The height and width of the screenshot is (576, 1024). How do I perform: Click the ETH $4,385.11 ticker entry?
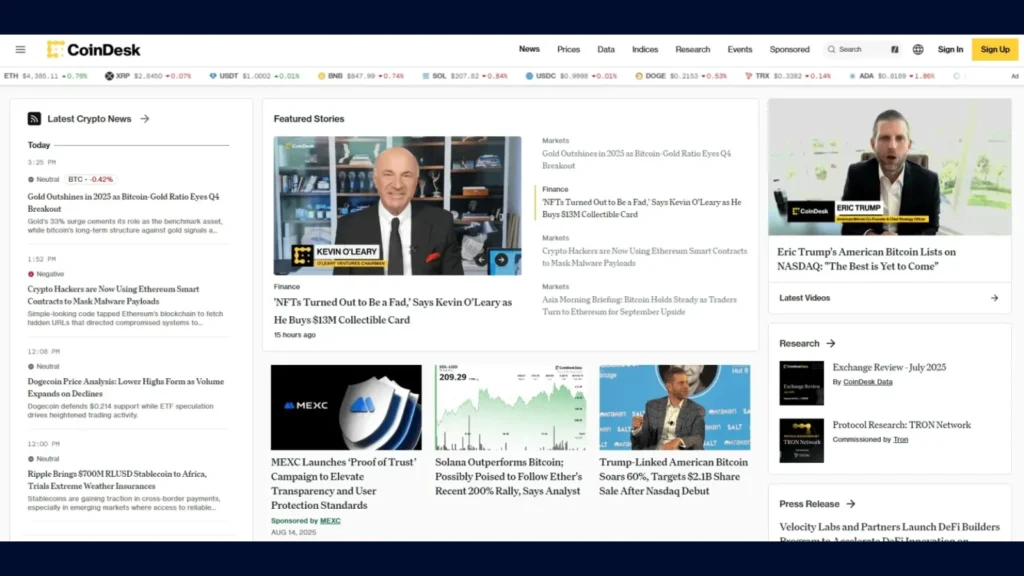coord(46,76)
